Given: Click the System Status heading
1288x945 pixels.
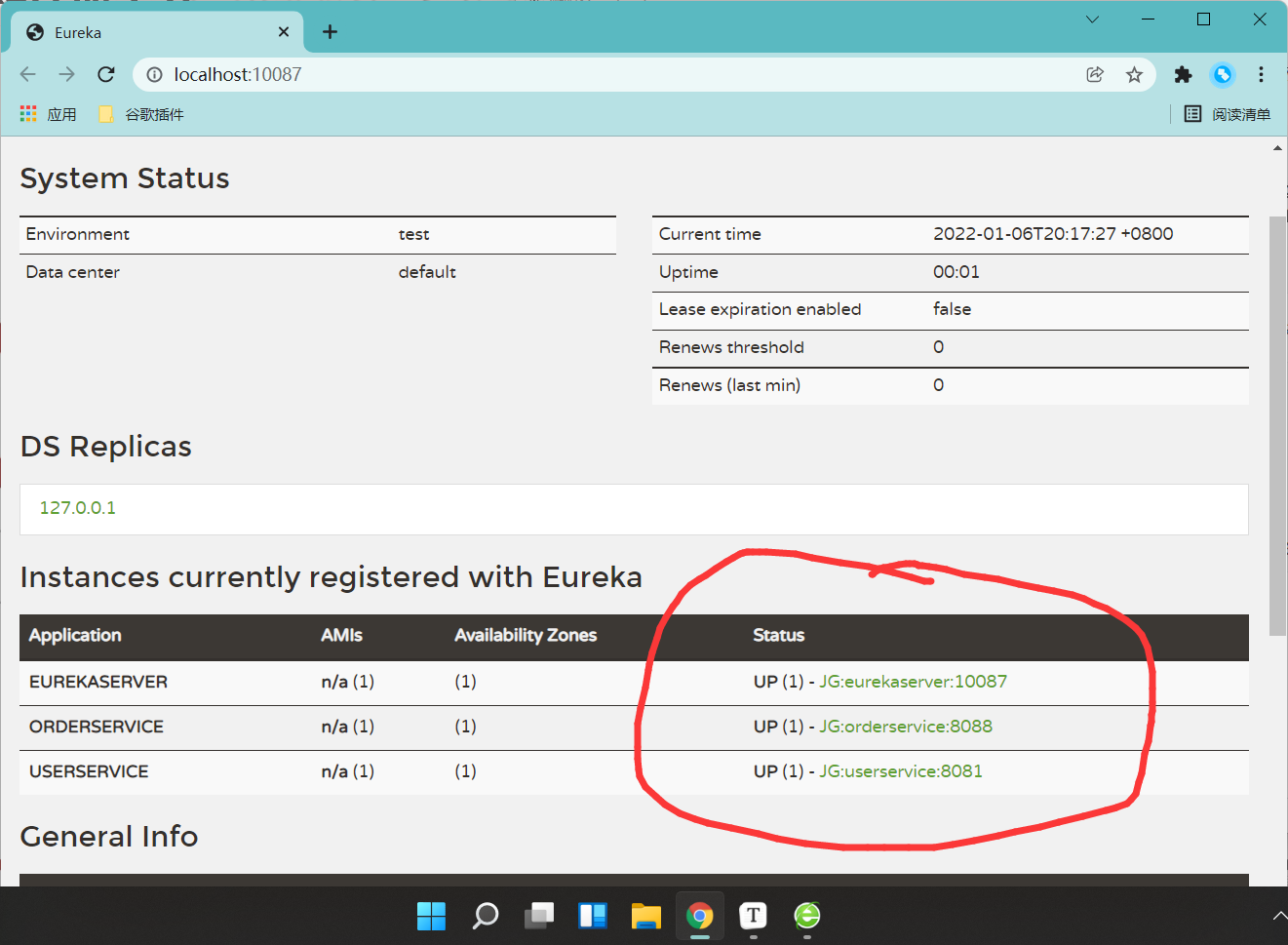Looking at the screenshot, I should (x=125, y=178).
